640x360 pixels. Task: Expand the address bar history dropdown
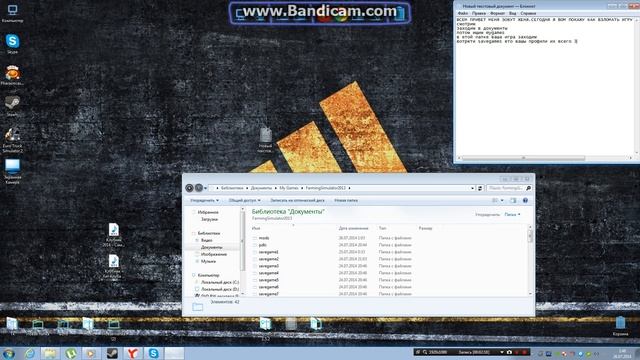[473, 188]
